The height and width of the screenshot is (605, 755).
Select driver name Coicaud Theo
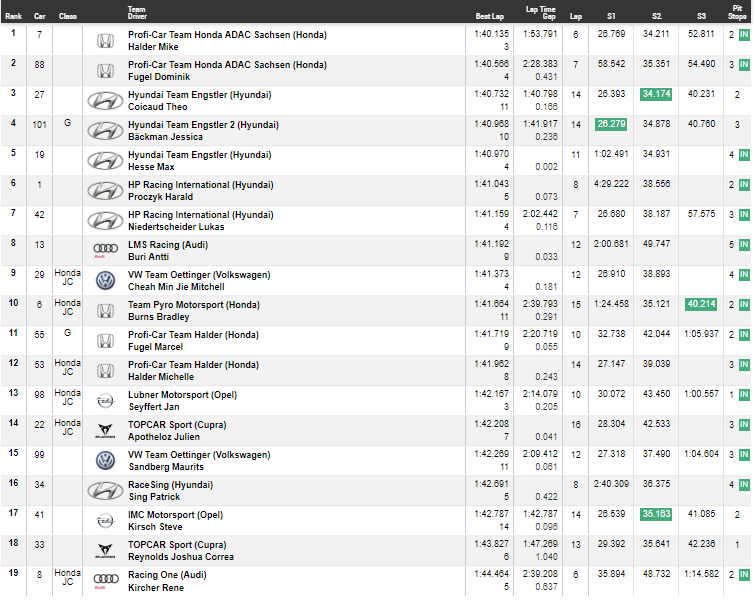point(157,107)
